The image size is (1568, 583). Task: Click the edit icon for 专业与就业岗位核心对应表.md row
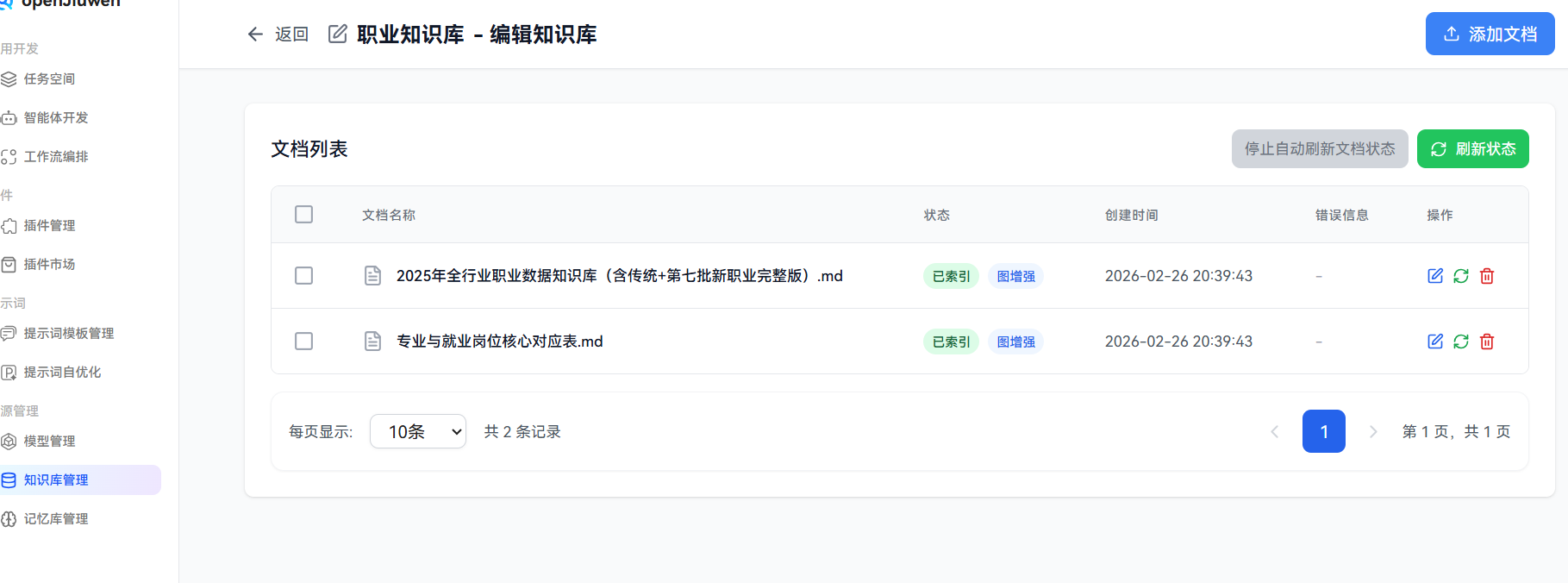(x=1435, y=342)
